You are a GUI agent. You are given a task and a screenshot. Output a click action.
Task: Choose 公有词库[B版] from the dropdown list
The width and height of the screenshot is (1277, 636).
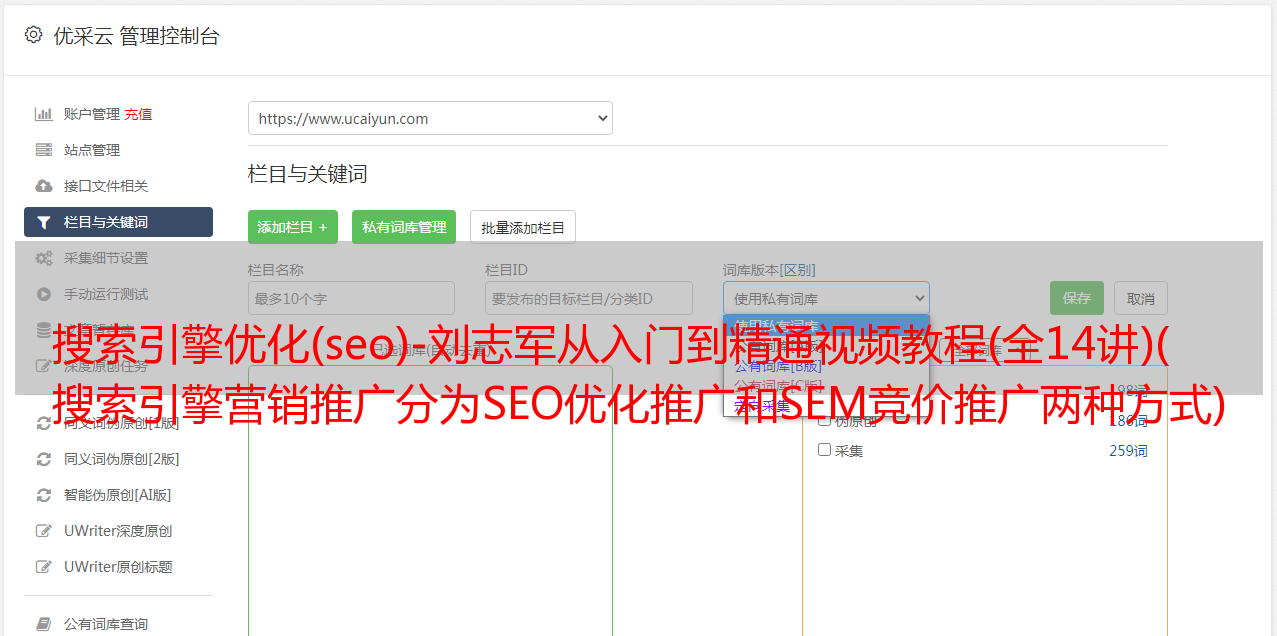778,366
